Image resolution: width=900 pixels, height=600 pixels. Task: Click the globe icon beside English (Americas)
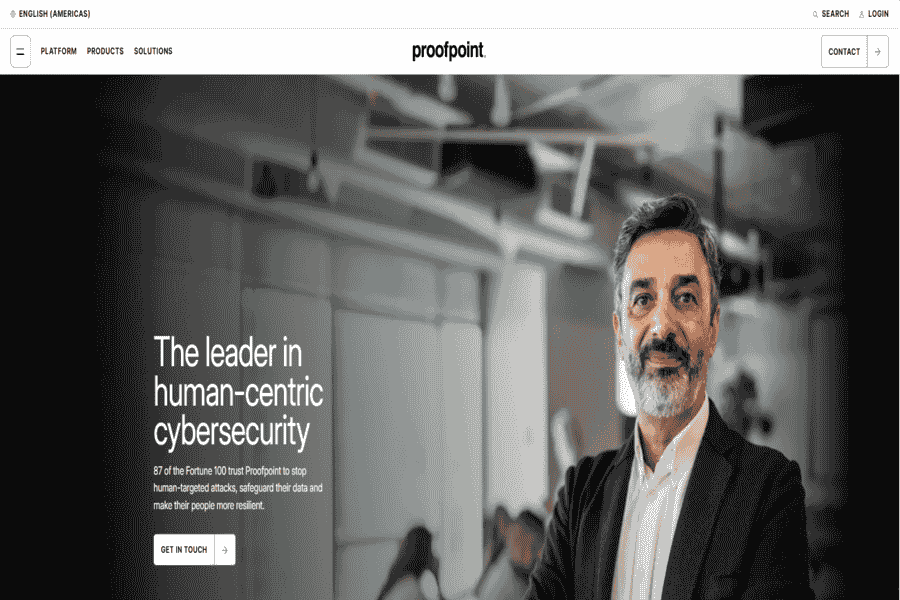point(13,14)
